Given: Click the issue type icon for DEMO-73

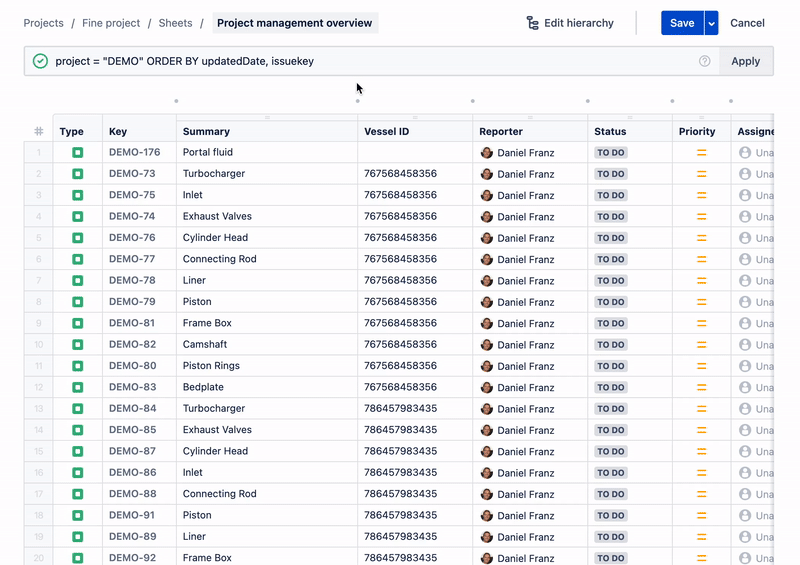Looking at the screenshot, I should [78, 174].
